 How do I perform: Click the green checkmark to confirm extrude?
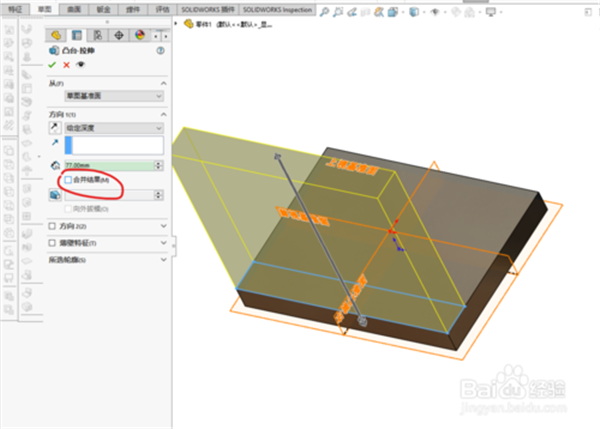[52, 64]
